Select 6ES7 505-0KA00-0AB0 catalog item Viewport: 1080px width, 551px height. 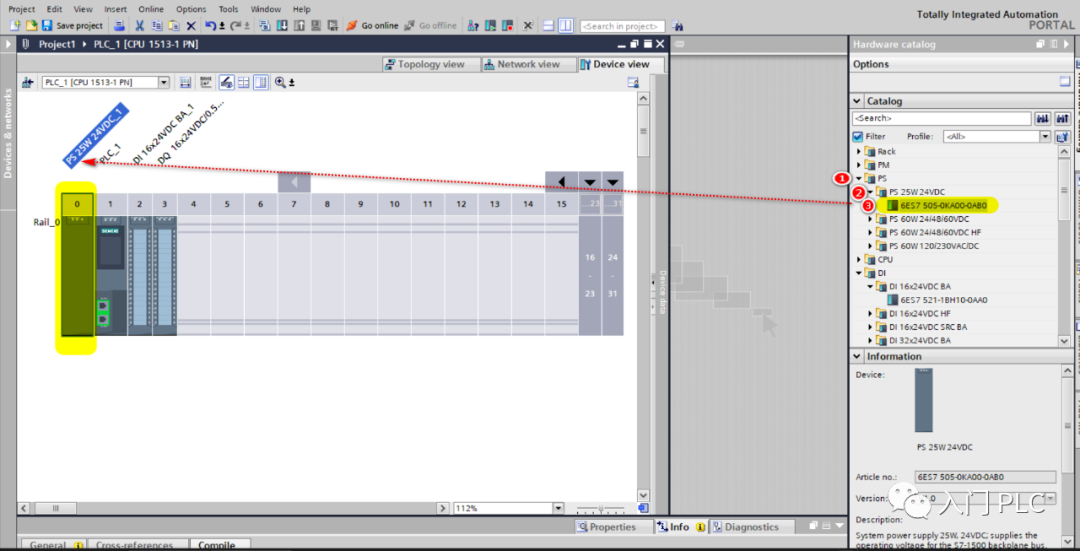pos(943,205)
